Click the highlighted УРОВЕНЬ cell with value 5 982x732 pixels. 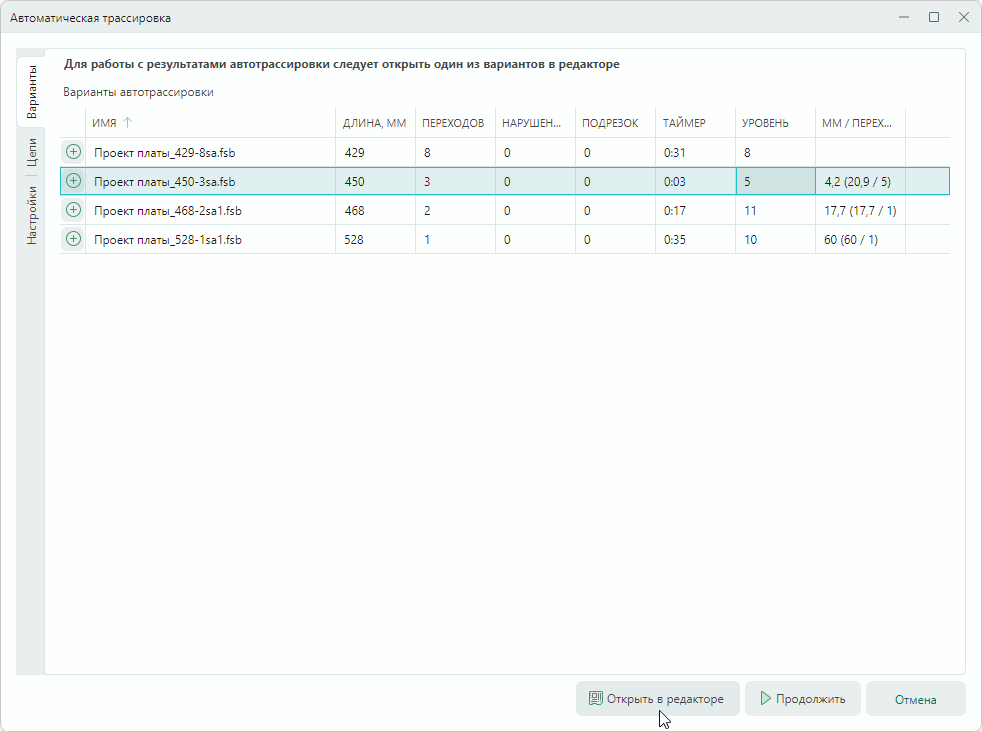(775, 182)
